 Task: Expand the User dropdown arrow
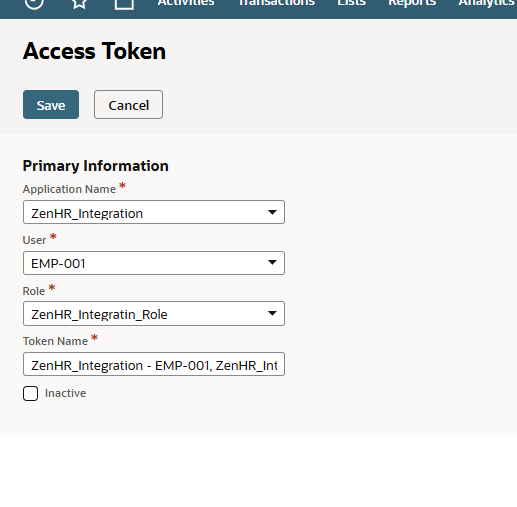[272, 263]
